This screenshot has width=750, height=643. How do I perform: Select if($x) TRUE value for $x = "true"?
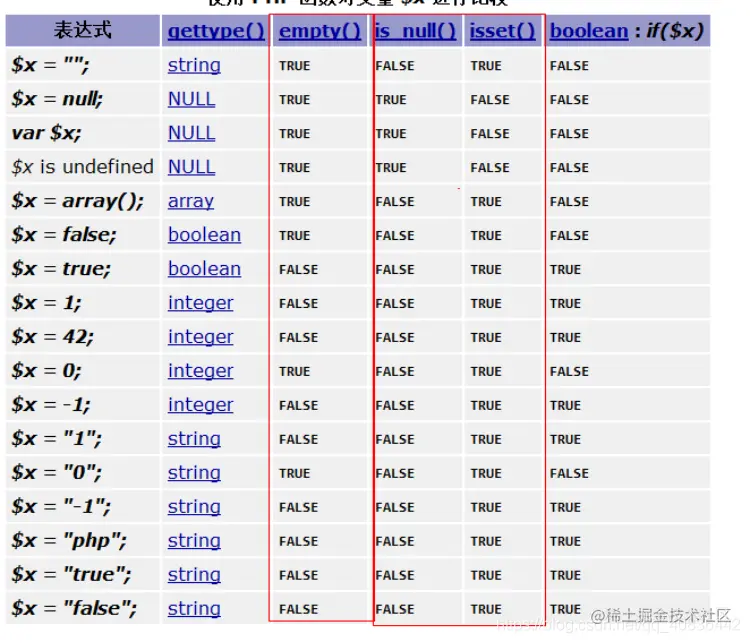coord(565,575)
